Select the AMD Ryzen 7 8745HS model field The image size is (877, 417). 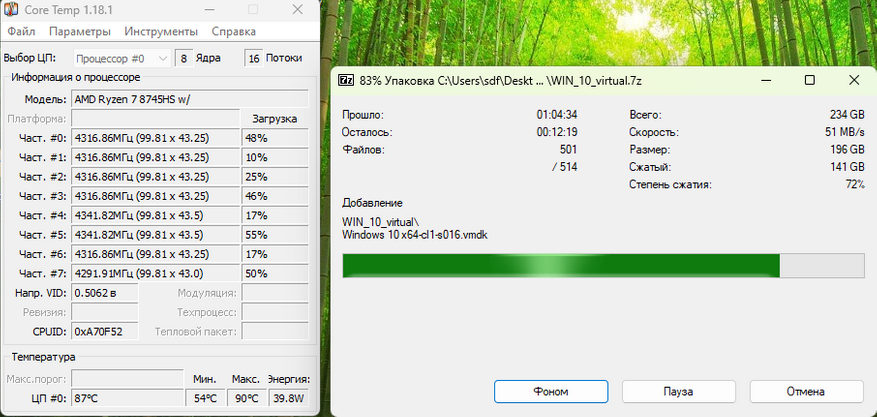(190, 99)
